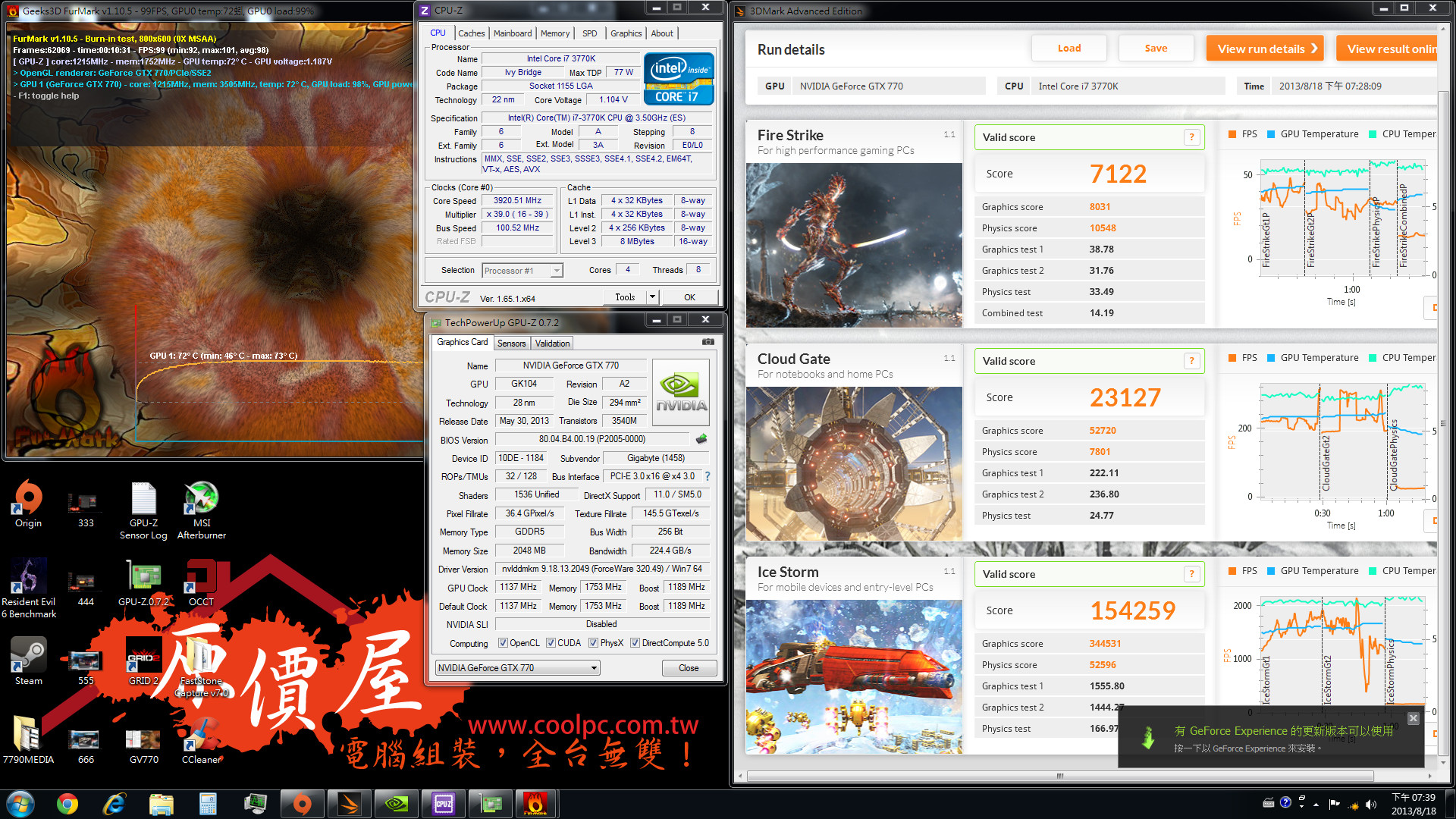1456x819 pixels.
Task: Launch the CCleaner desktop shortcut
Action: coord(202,741)
